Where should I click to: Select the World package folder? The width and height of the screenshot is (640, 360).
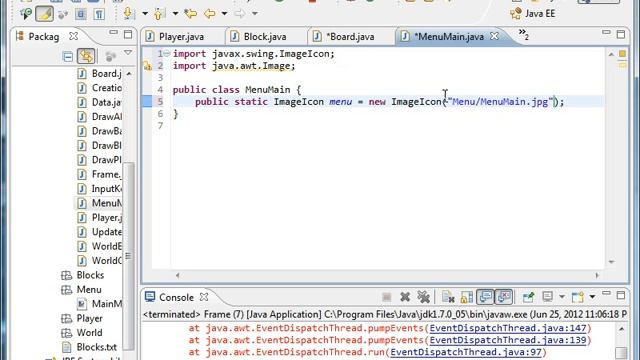82,333
